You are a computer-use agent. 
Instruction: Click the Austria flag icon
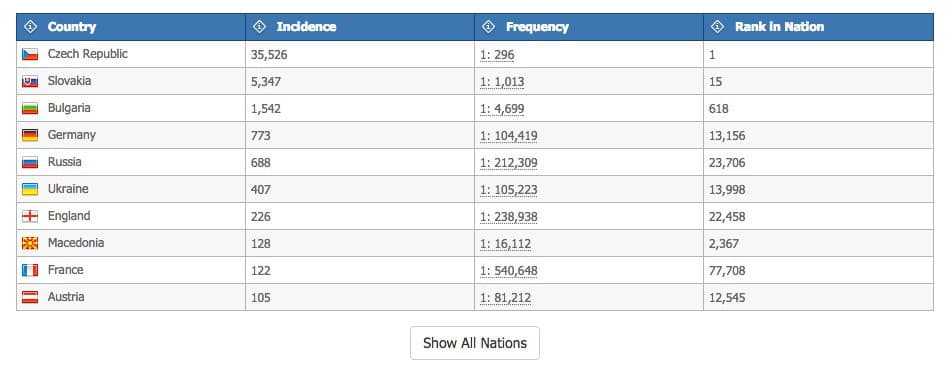click(x=30, y=297)
